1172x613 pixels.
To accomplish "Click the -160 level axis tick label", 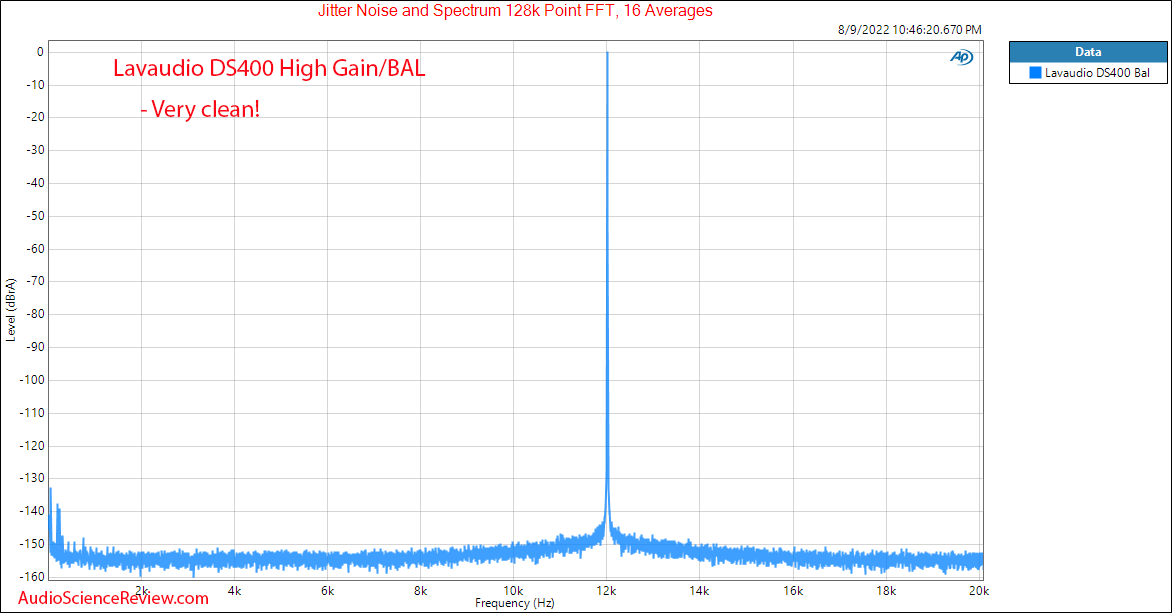I will (33, 576).
